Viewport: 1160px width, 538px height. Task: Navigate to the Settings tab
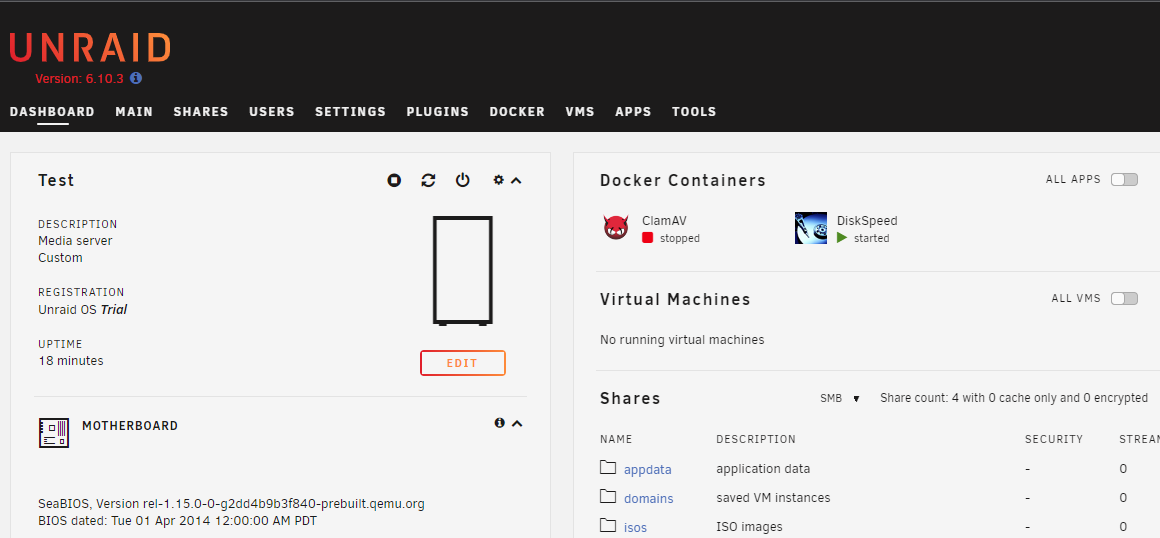[x=351, y=112]
